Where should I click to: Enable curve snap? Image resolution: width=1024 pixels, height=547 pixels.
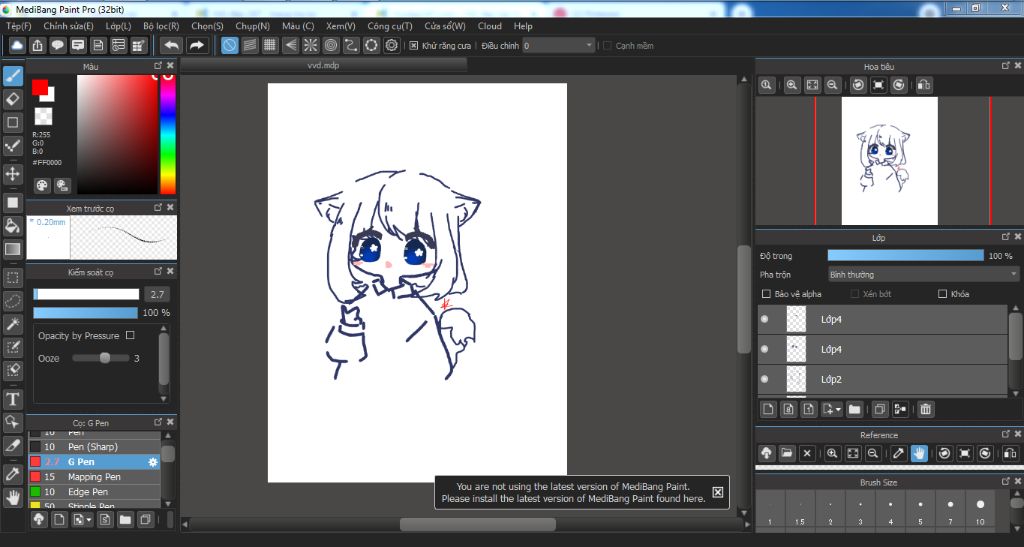pos(351,45)
